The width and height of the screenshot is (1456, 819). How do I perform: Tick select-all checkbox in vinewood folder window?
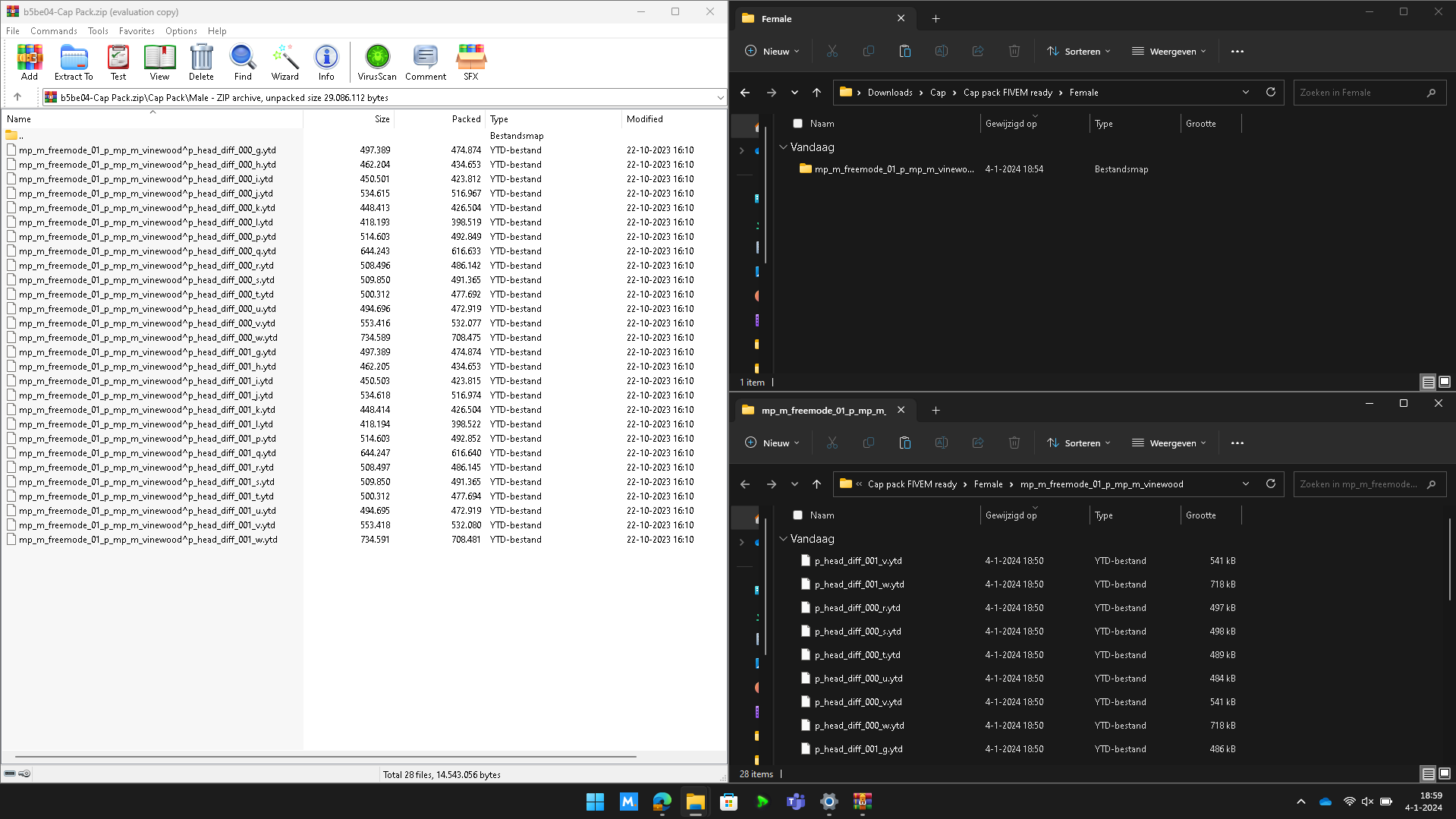(x=797, y=515)
